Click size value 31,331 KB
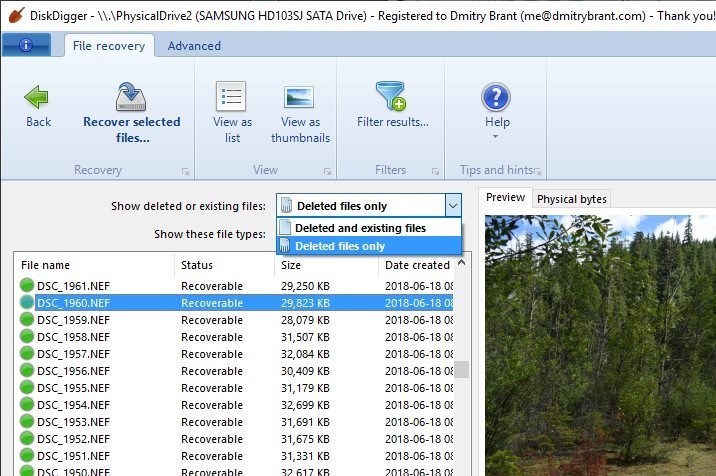The image size is (716, 476). coord(305,456)
